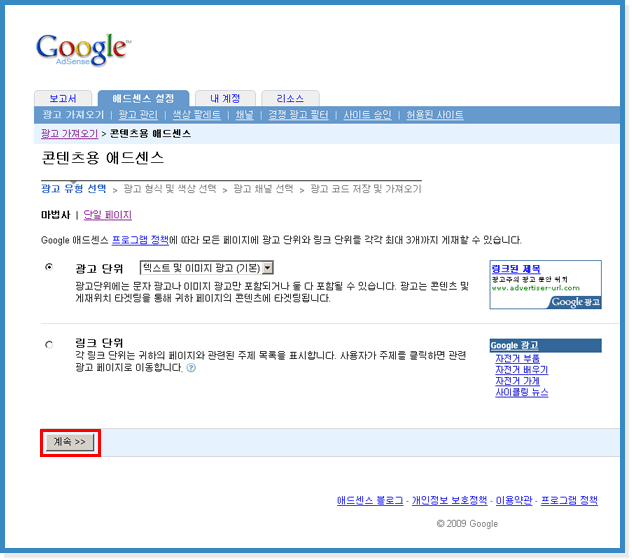This screenshot has height=560, width=632.
Task: Open 광고 관리 in the sub-navigation
Action: coord(138,115)
